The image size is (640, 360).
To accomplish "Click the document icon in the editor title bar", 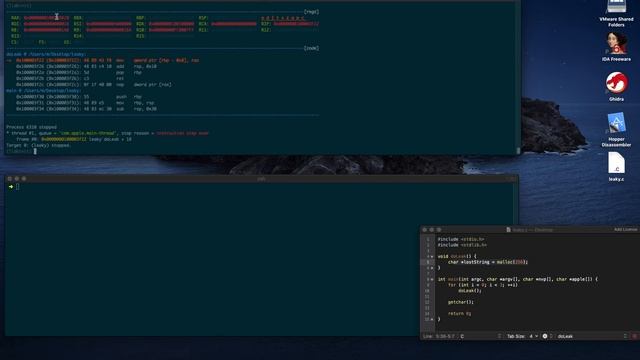I will (x=509, y=230).
